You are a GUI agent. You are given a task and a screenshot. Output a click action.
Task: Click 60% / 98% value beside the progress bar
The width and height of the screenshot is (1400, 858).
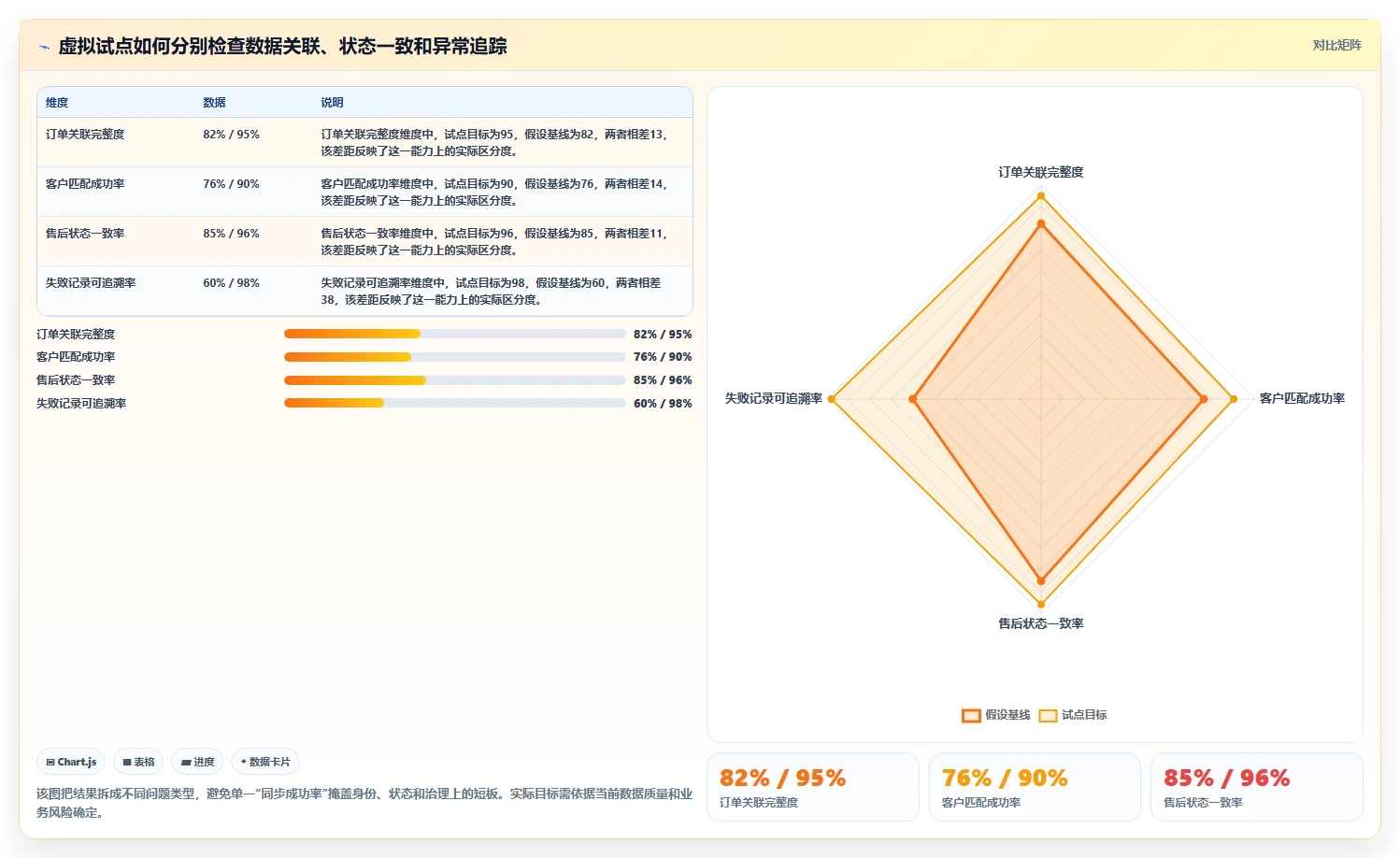click(x=663, y=403)
